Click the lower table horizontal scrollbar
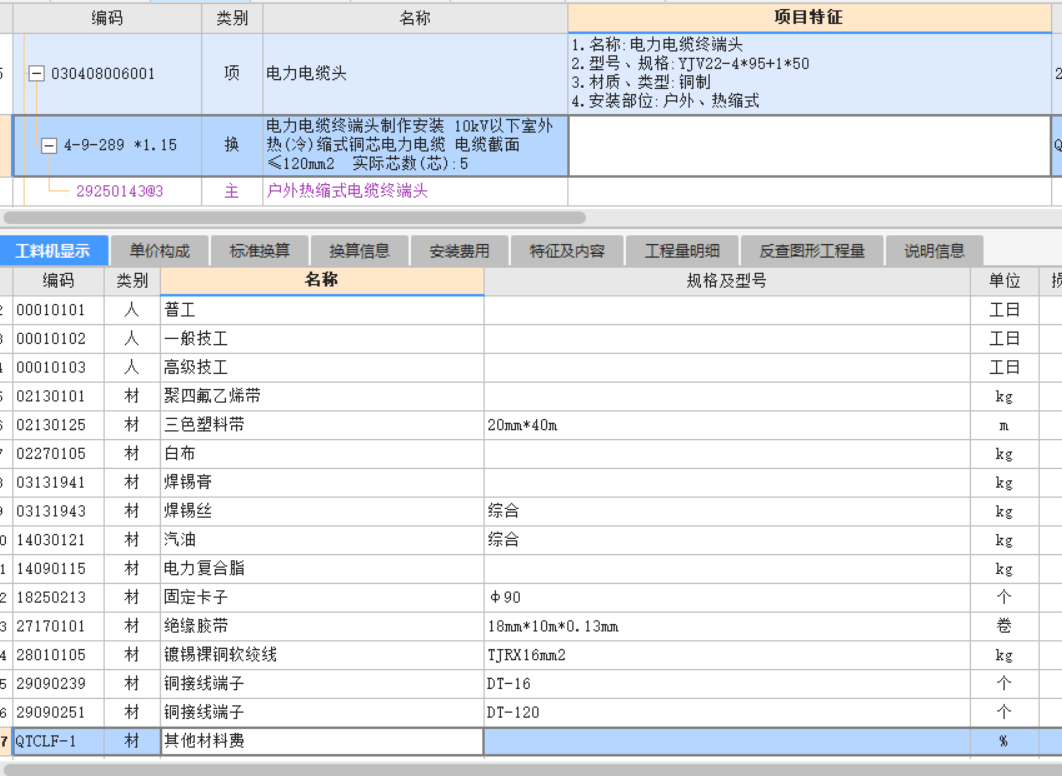This screenshot has width=1062, height=776. pyautogui.click(x=531, y=770)
